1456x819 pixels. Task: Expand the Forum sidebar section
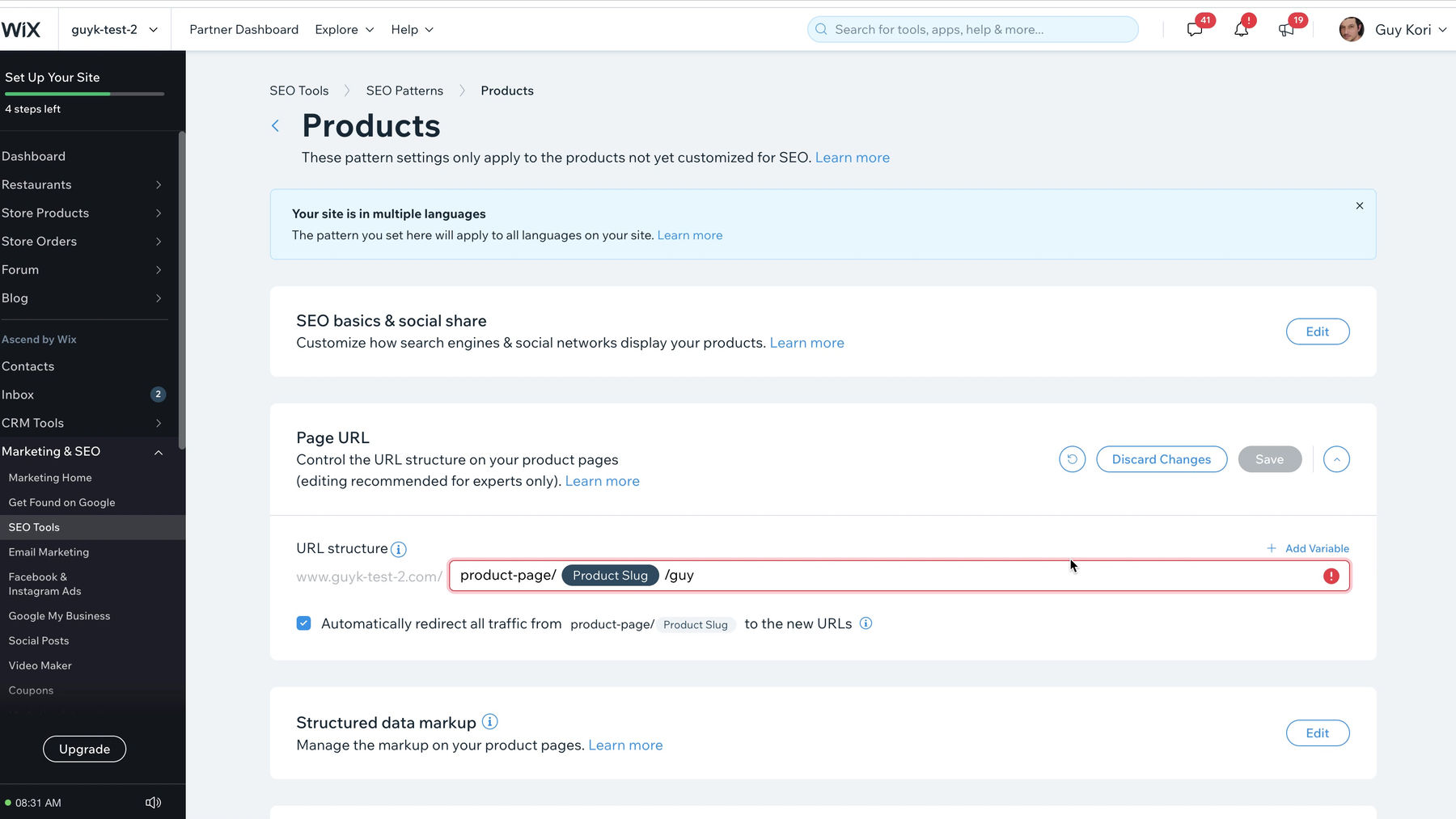[159, 270]
